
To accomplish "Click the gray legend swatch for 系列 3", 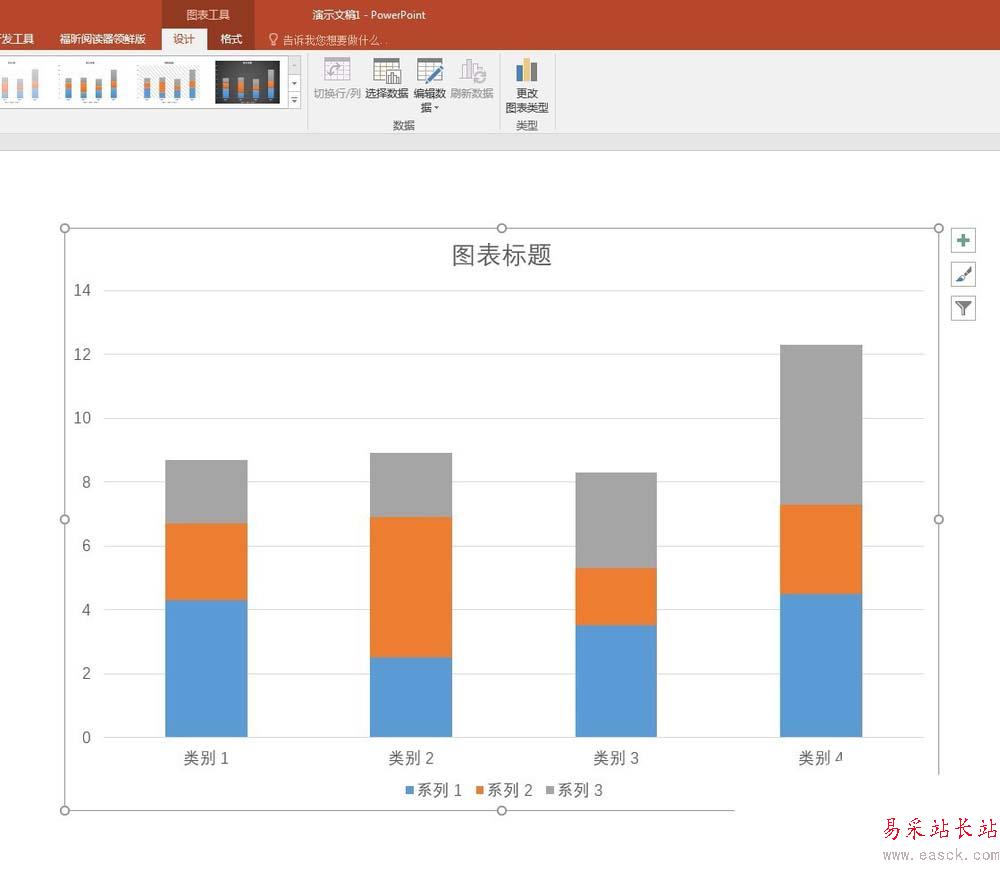I will (x=550, y=790).
